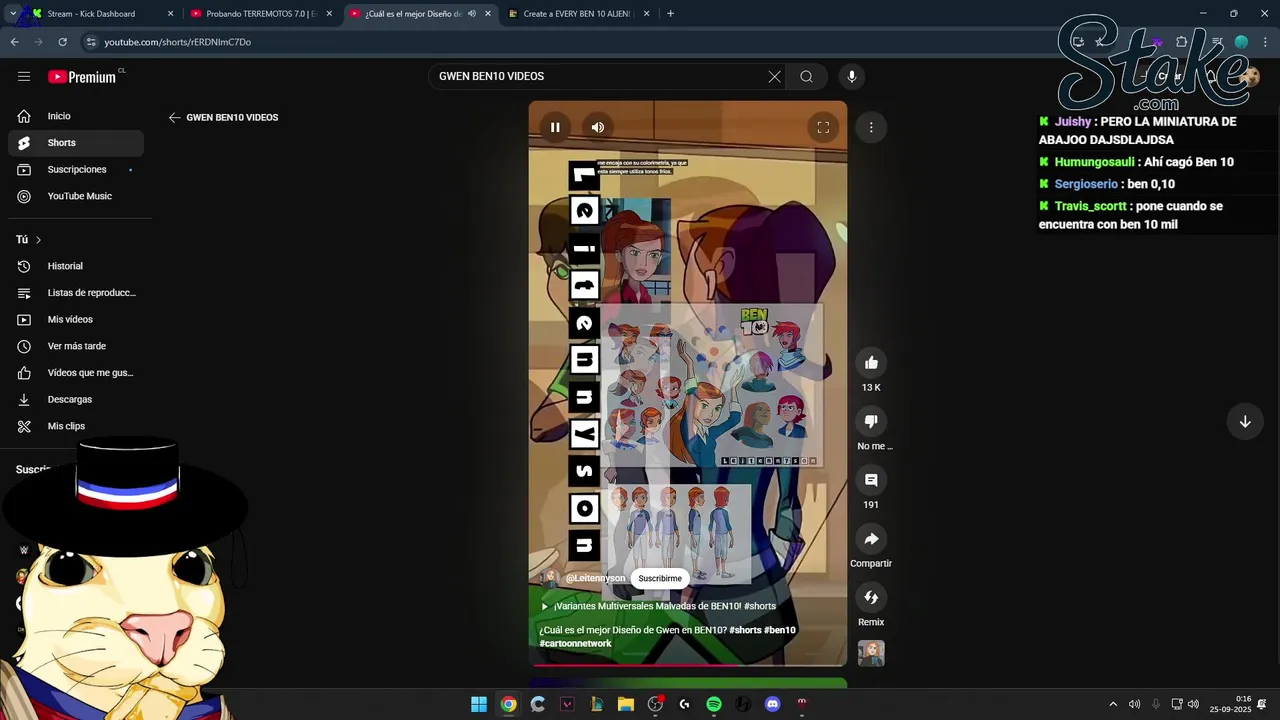The width and height of the screenshot is (1280, 720).
Task: Open File Explorer on the taskbar
Action: [x=626, y=704]
